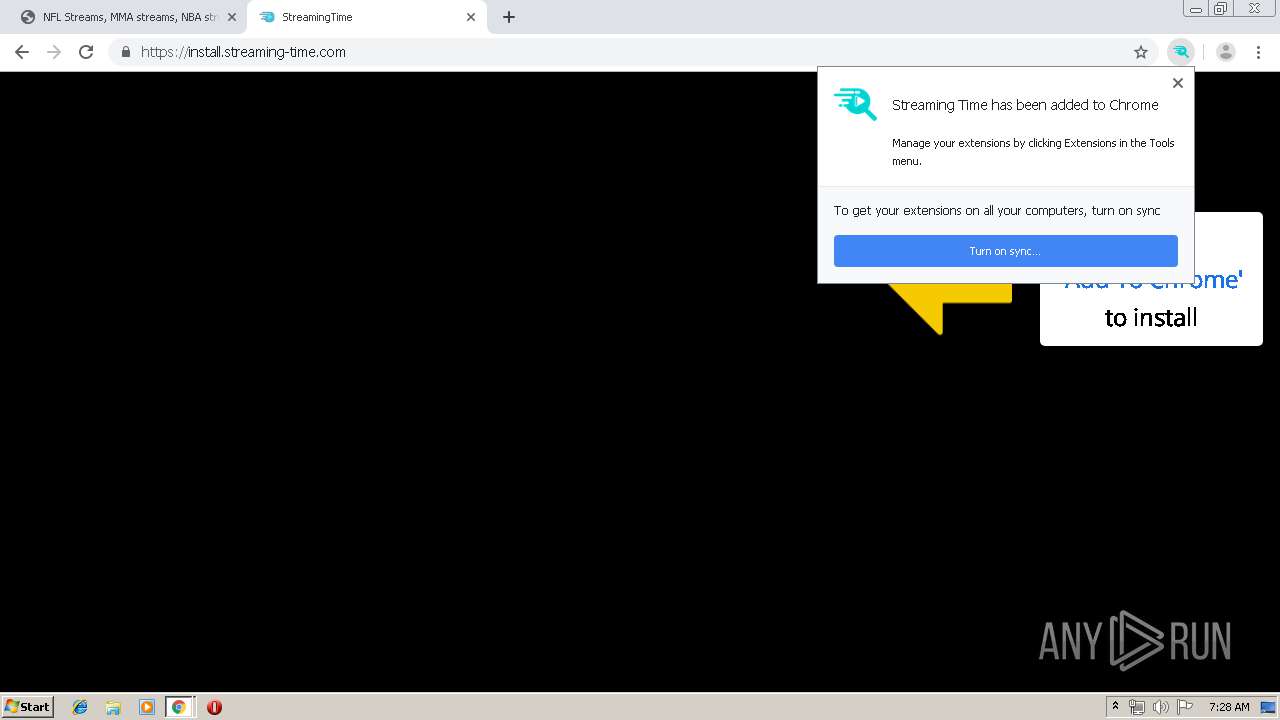Viewport: 1280px width, 720px height.
Task: View site security lock info
Action: click(125, 52)
